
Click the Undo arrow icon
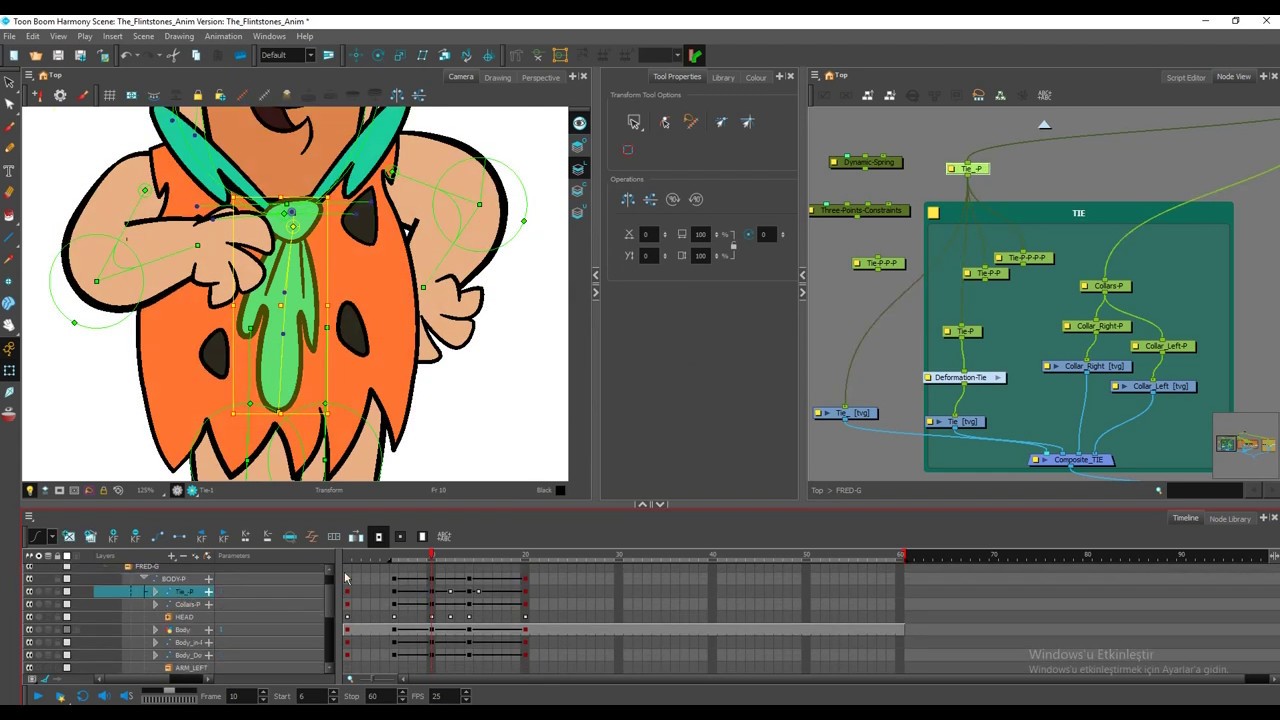pyautogui.click(x=126, y=55)
